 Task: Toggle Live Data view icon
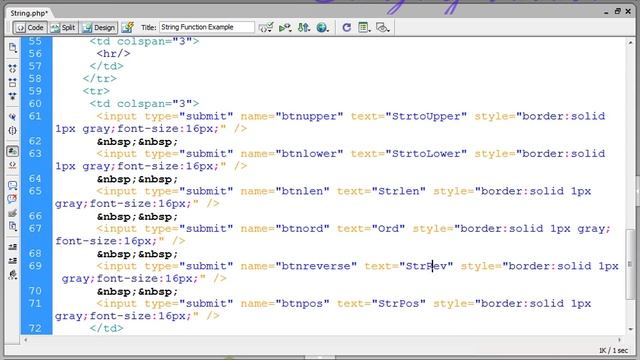tap(127, 27)
